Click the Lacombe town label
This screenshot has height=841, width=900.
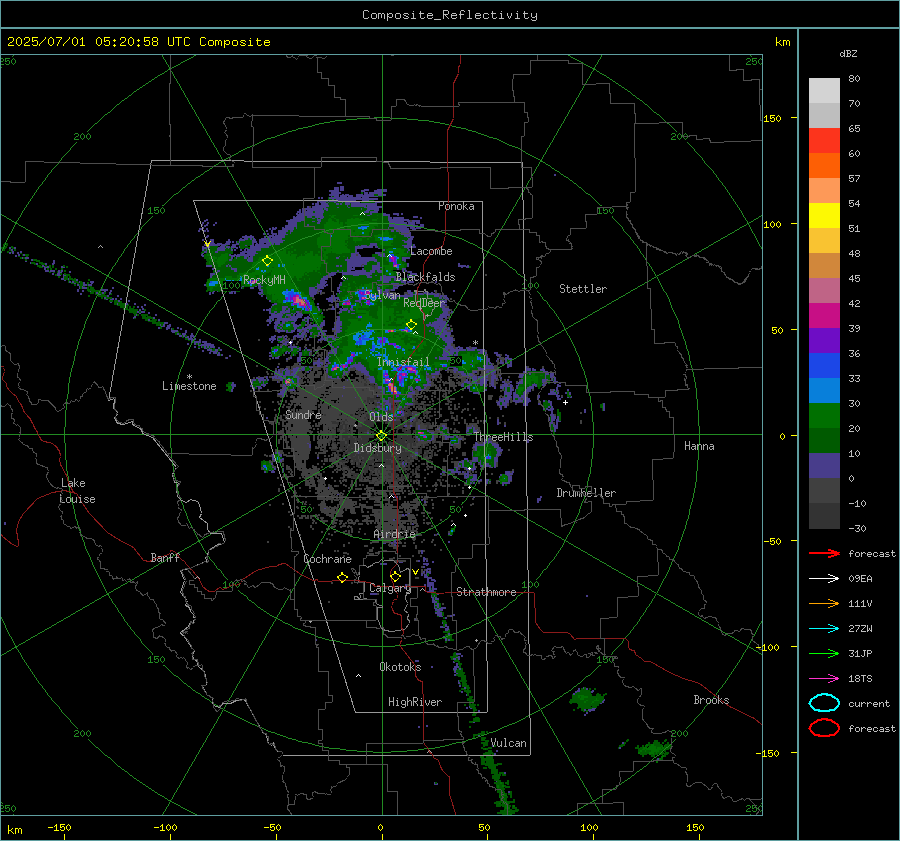[x=431, y=251]
